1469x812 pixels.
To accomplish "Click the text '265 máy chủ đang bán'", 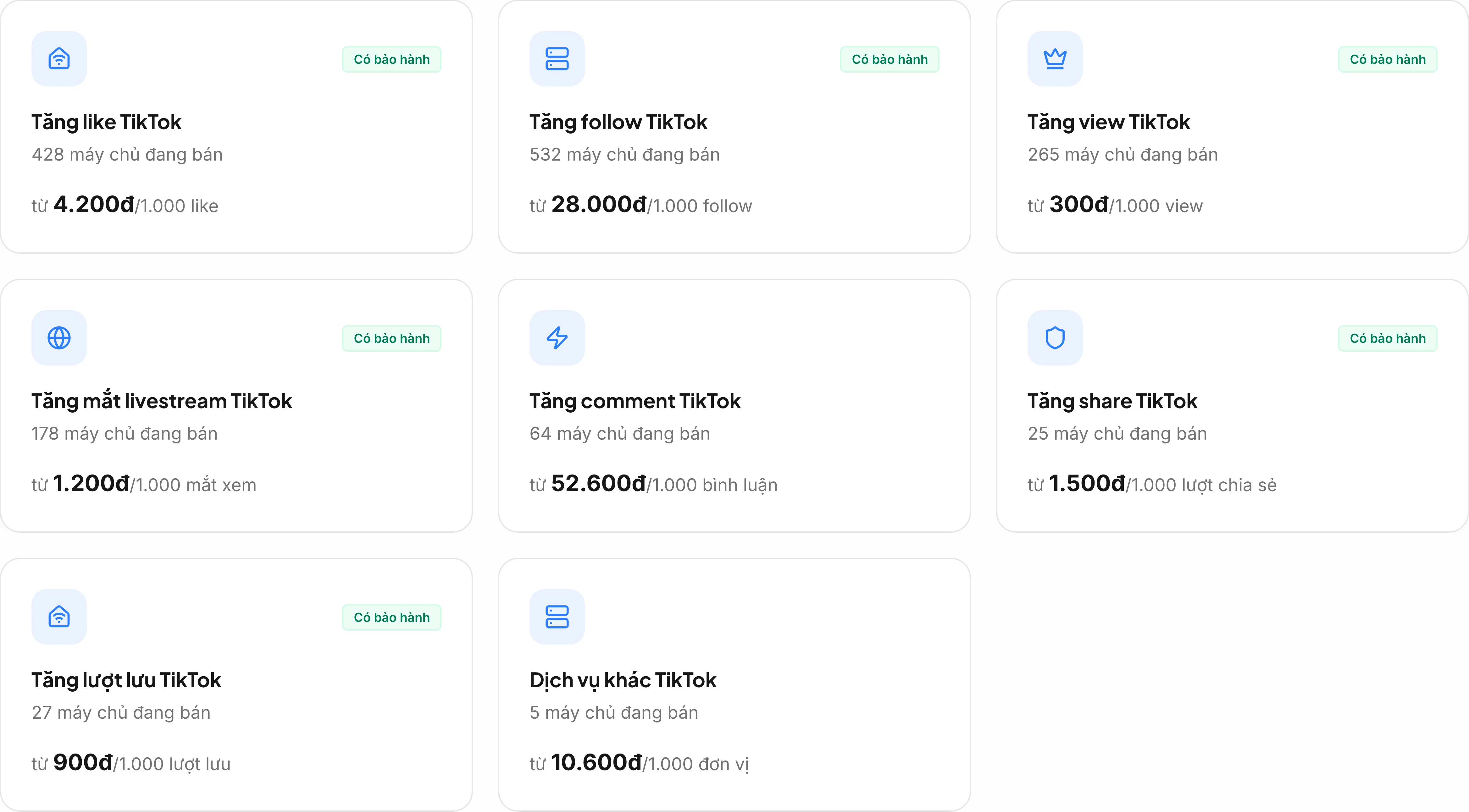I will [1123, 154].
